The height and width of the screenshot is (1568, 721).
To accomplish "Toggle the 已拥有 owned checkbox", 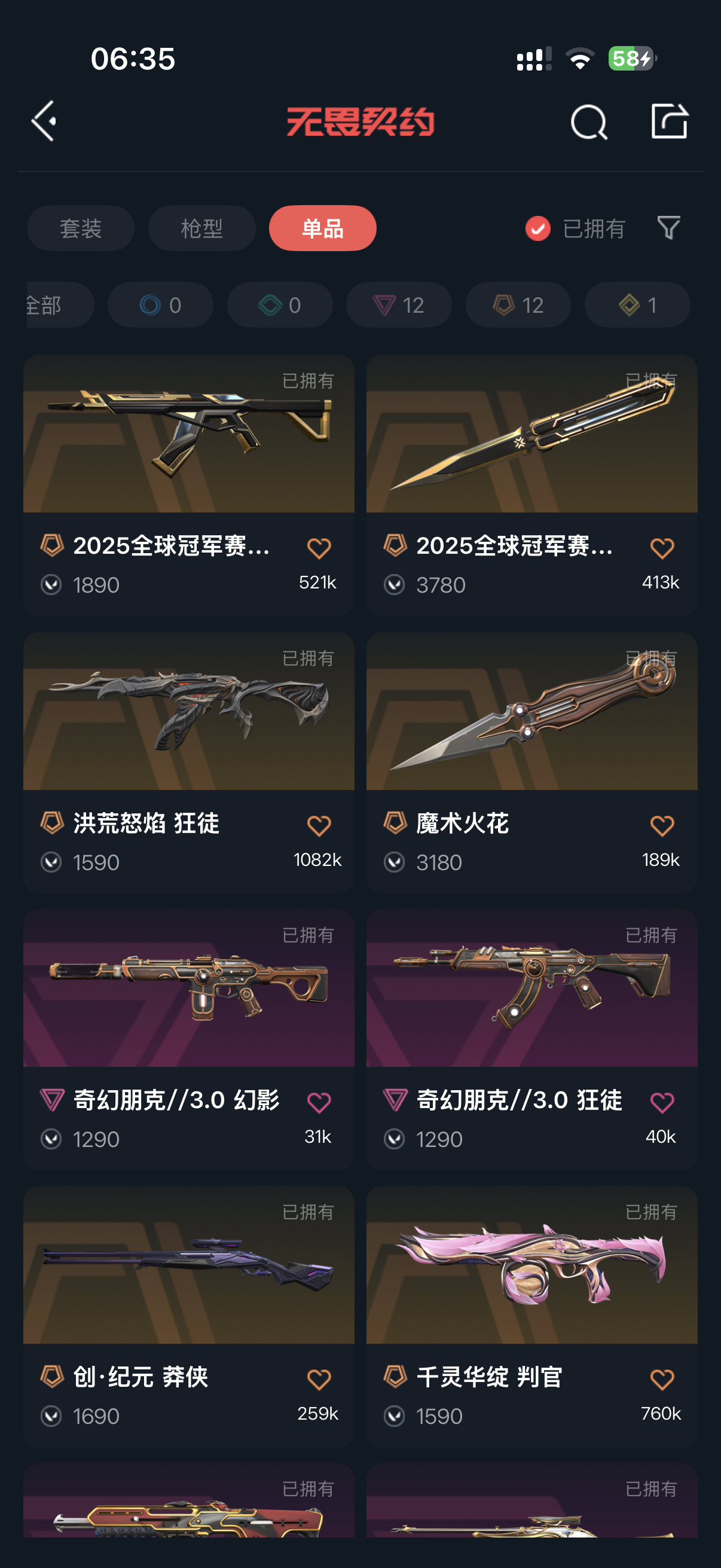I will coord(537,229).
